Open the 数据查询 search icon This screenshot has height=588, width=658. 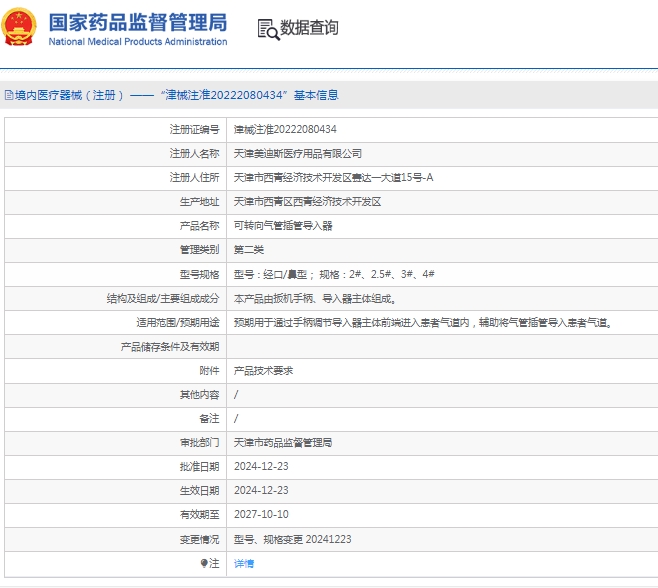click(x=268, y=29)
